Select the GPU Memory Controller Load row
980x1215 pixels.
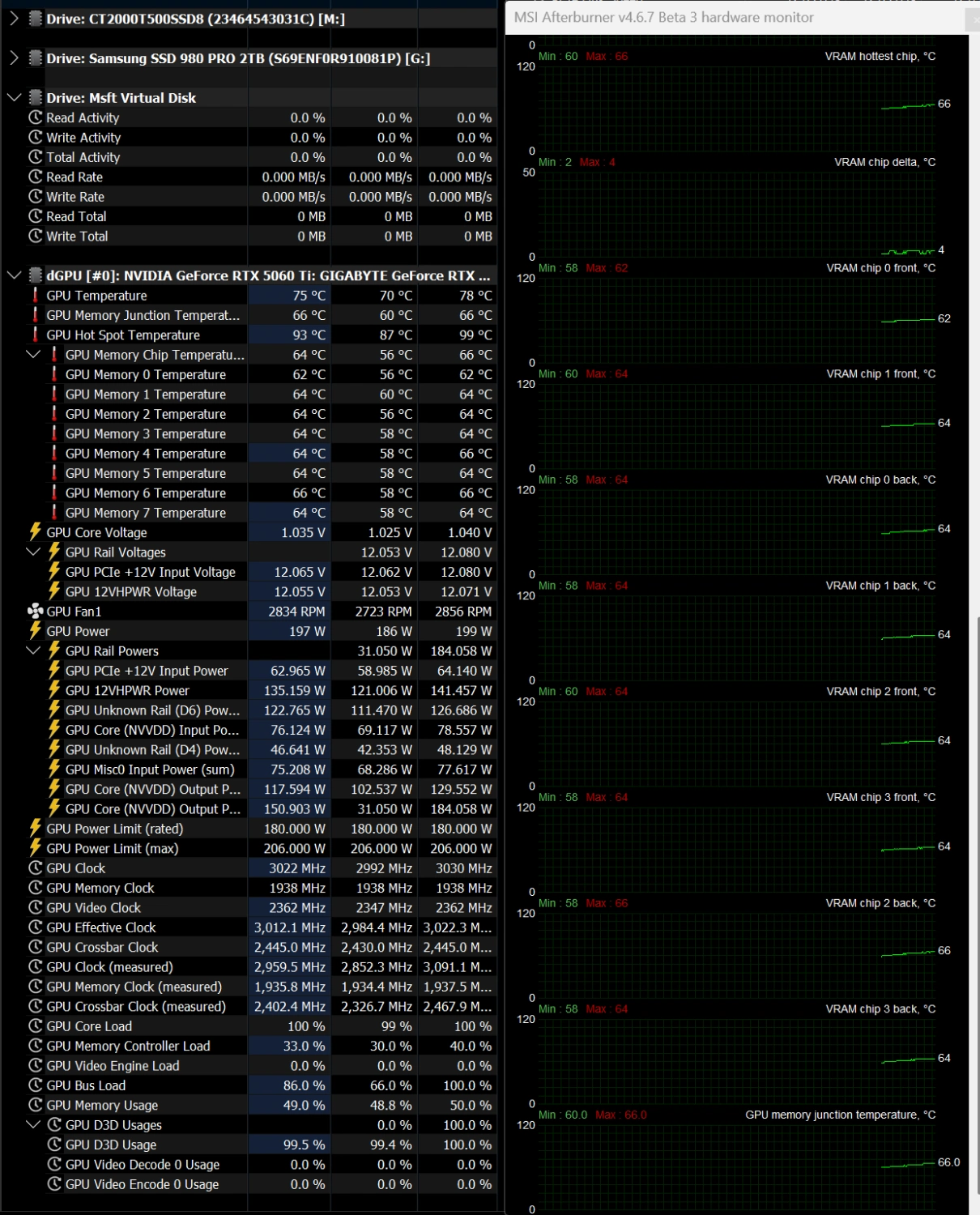250,1046
